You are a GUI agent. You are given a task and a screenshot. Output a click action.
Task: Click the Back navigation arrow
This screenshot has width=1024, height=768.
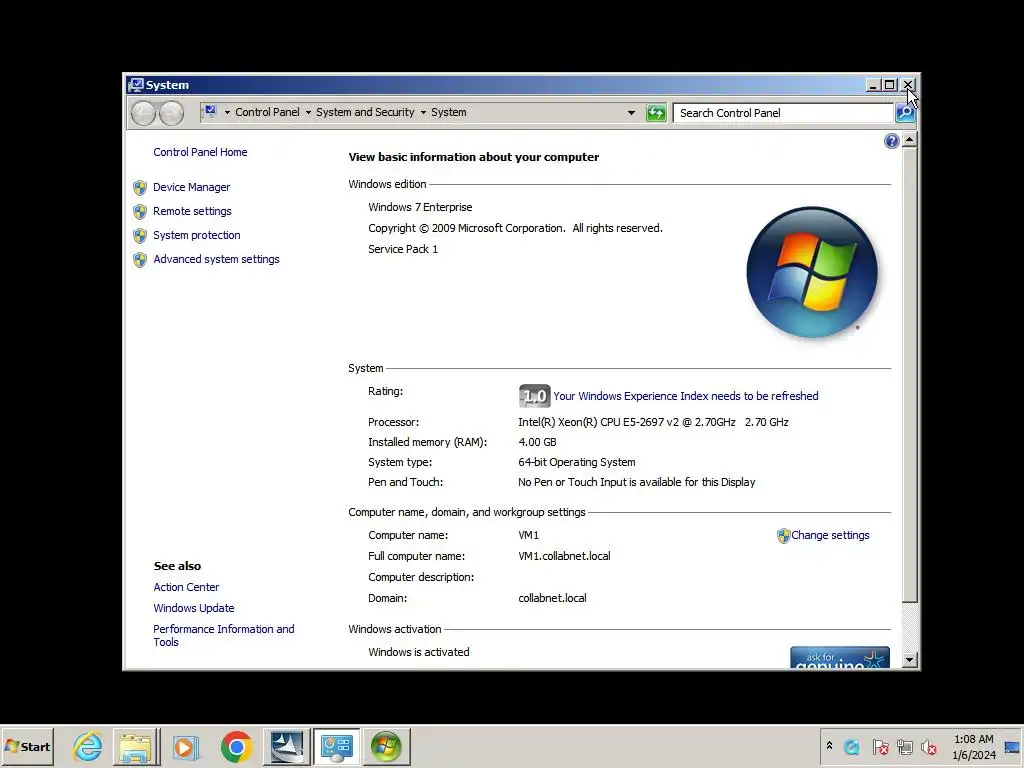[143, 113]
